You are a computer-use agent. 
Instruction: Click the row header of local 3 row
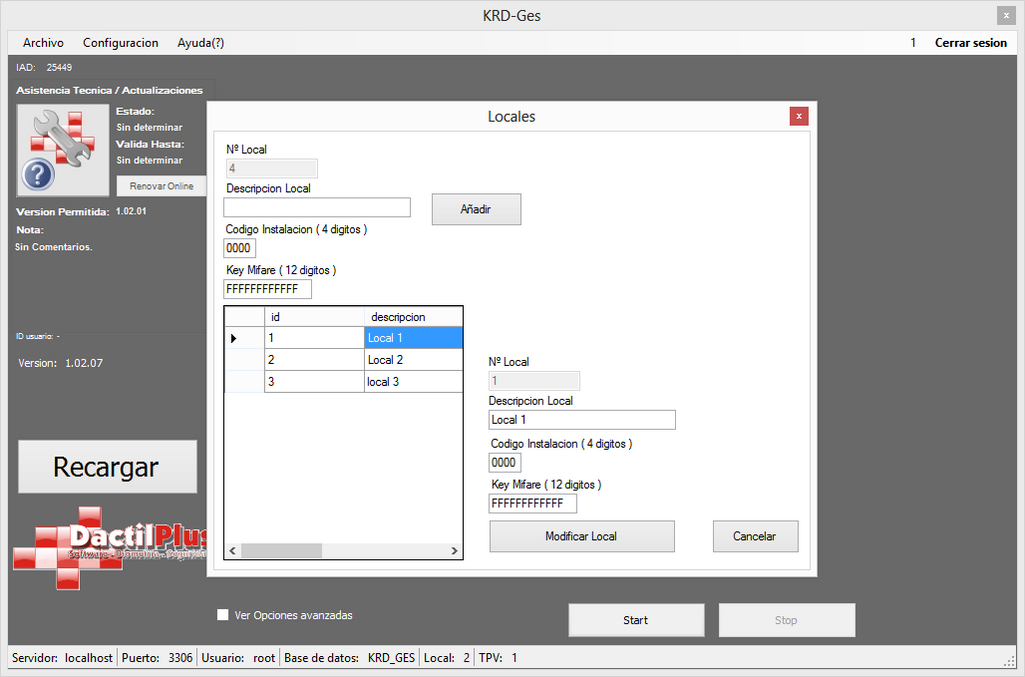244,382
